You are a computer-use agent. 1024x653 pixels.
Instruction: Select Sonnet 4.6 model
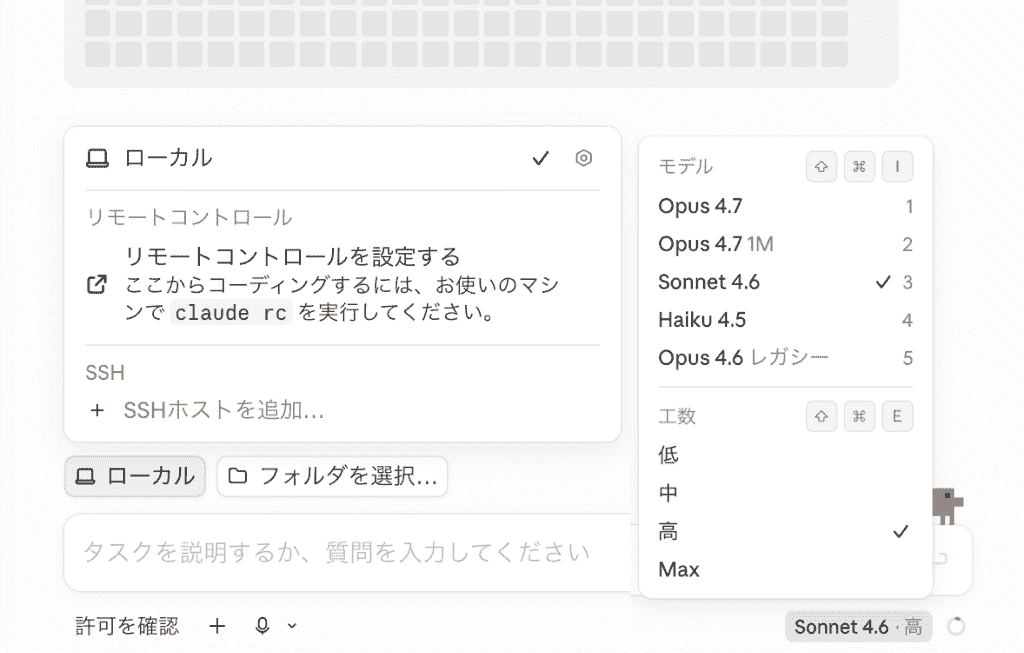tap(786, 282)
